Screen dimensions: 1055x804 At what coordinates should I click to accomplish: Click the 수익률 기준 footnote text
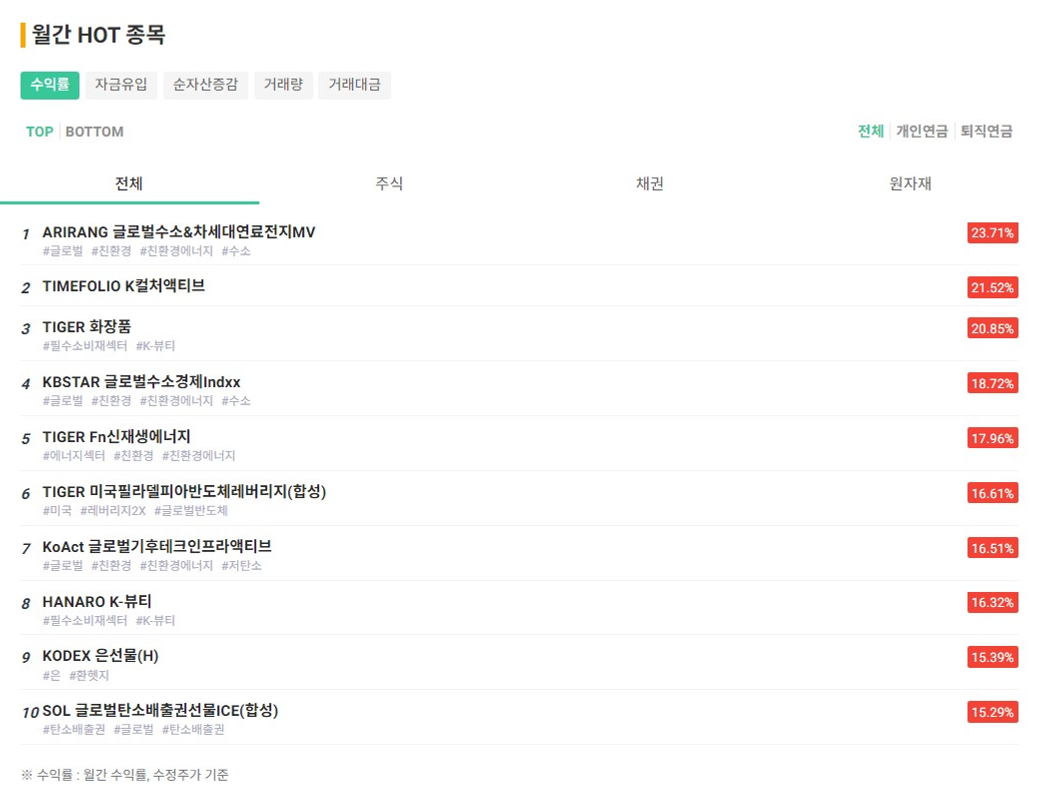tap(124, 775)
